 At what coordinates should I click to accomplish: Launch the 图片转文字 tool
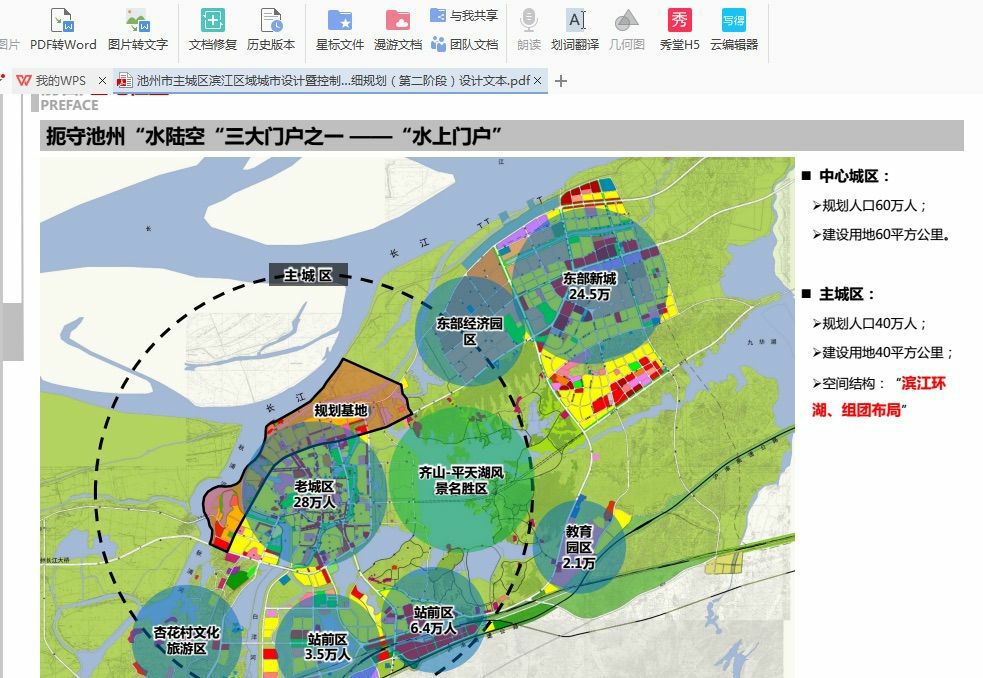(137, 29)
